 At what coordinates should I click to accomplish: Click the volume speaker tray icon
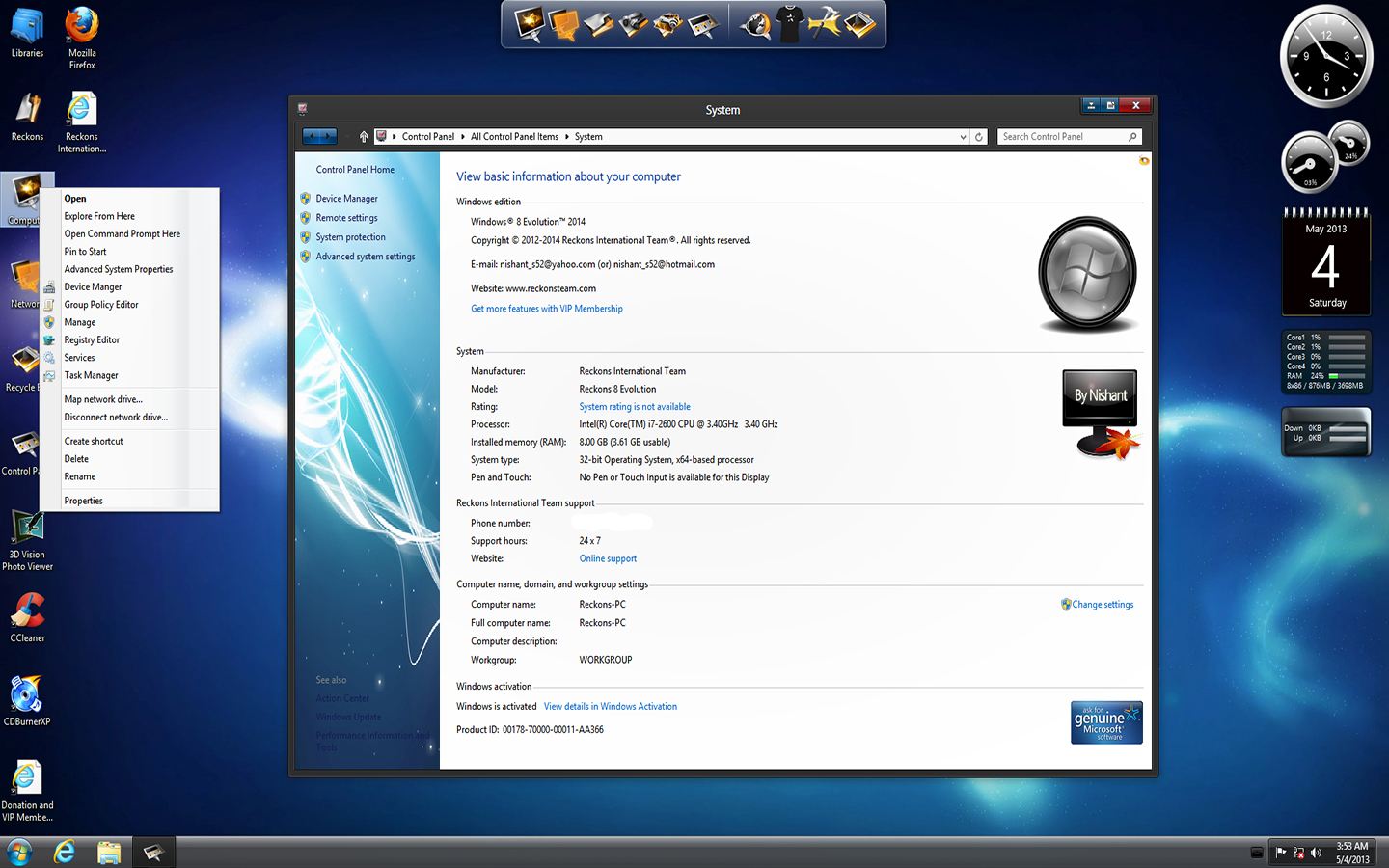click(x=1316, y=853)
